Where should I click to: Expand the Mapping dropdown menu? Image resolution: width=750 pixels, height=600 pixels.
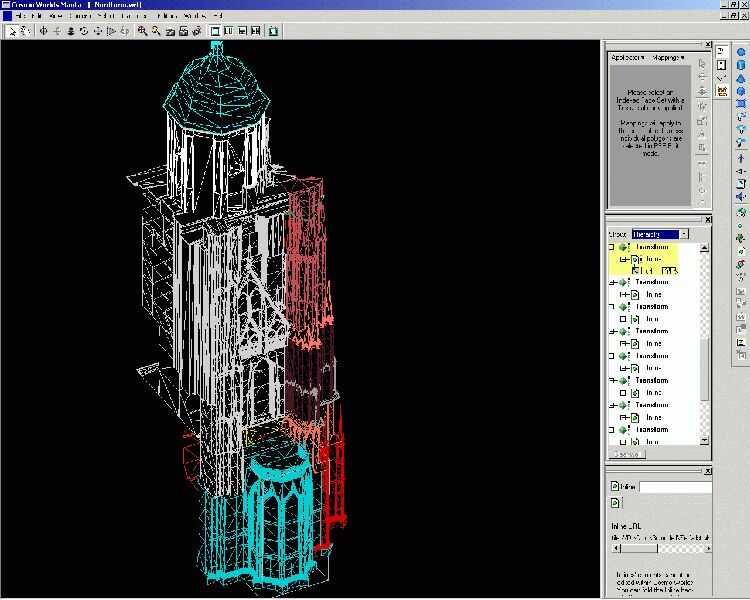667,58
